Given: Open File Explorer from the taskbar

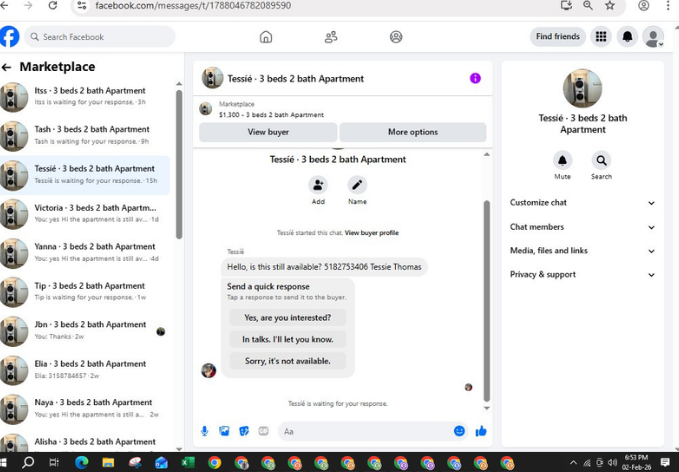Looking at the screenshot, I should click(108, 462).
